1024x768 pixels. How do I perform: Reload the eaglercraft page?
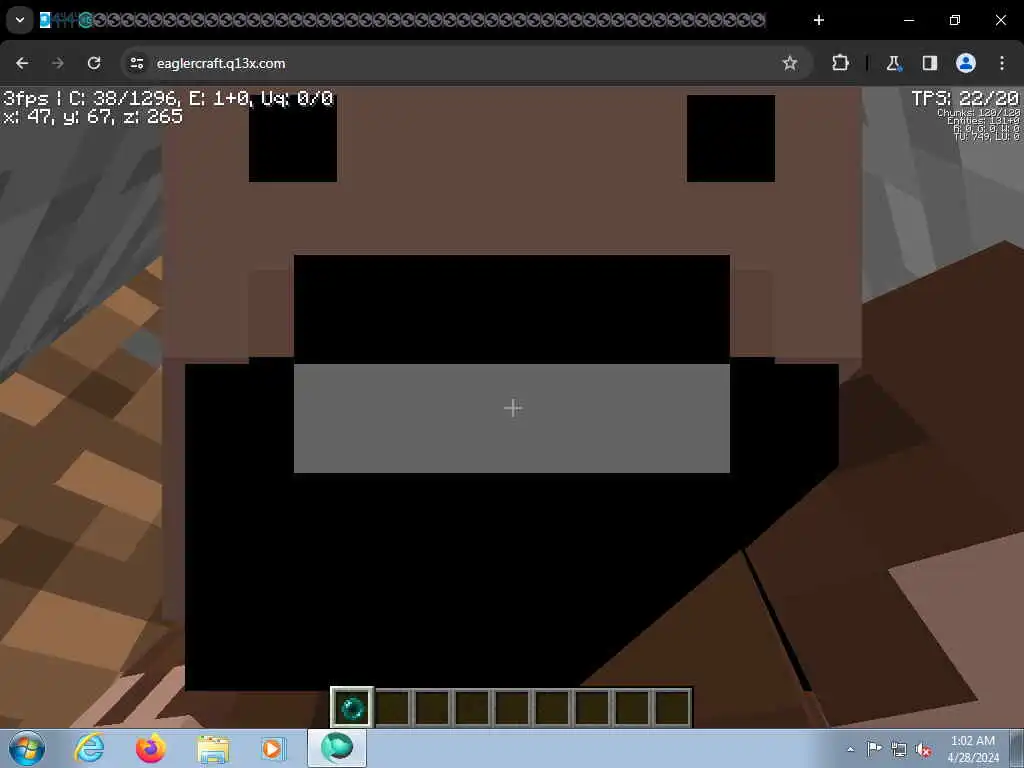(x=94, y=63)
